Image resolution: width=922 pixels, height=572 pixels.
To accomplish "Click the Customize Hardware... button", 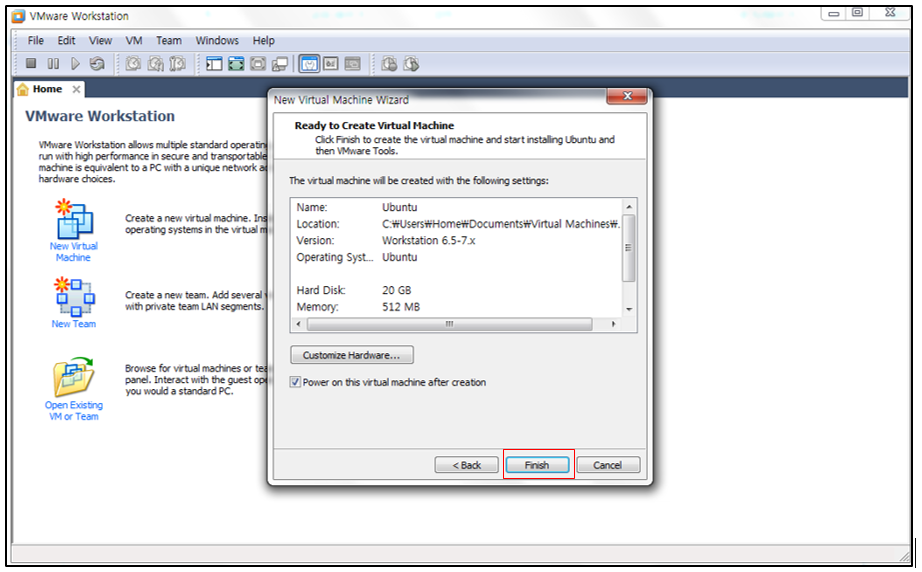I will 351,355.
